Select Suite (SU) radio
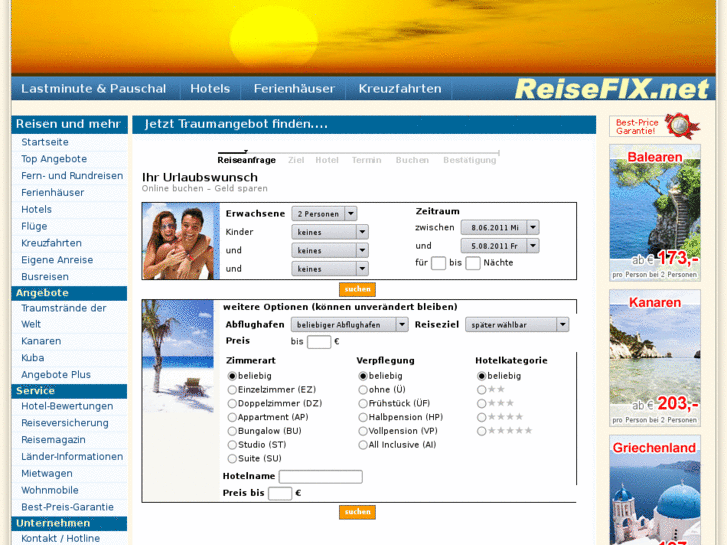727x545 pixels. pyautogui.click(x=232, y=459)
